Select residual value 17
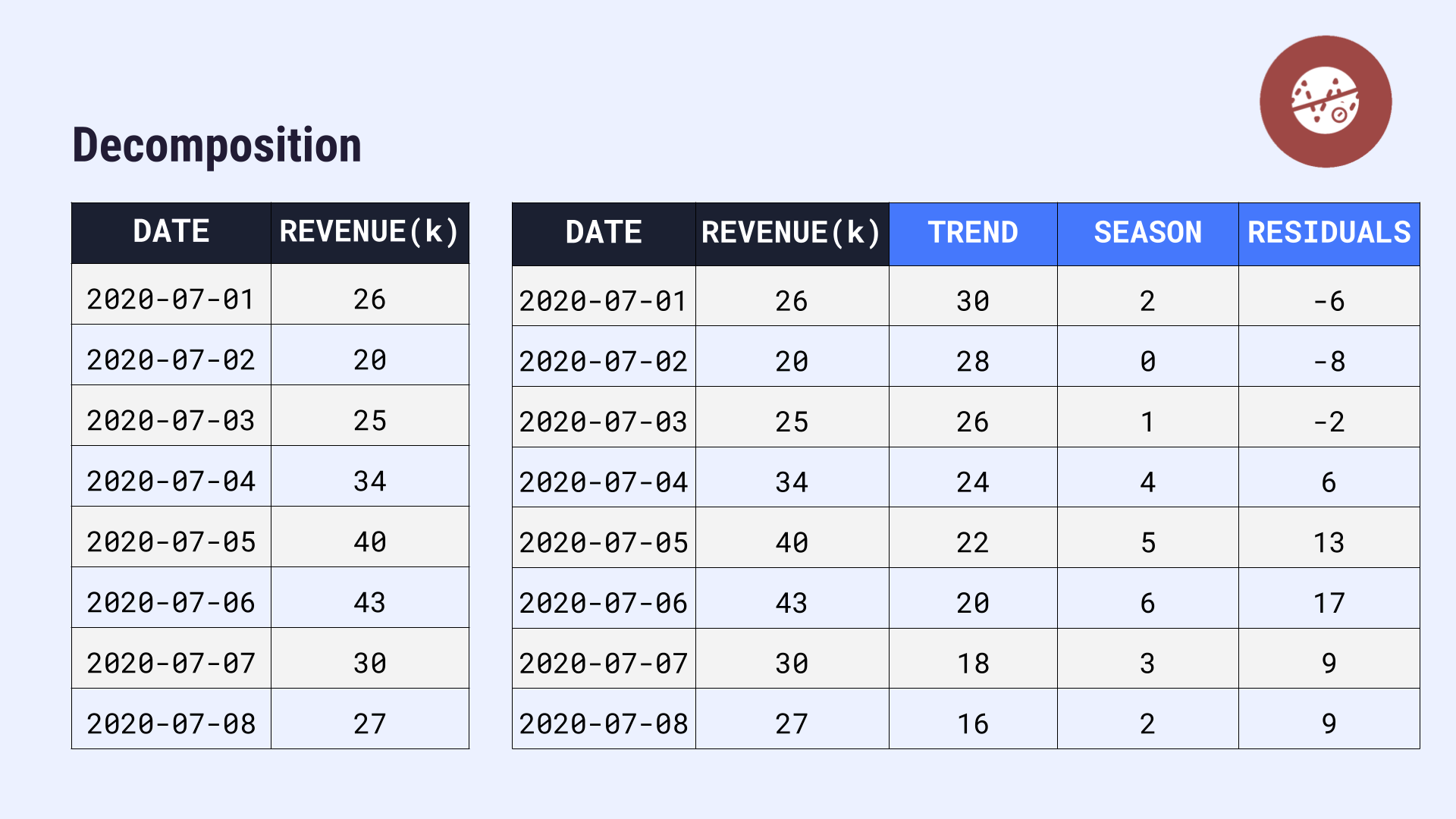Image resolution: width=1456 pixels, height=819 pixels. pyautogui.click(x=1329, y=604)
